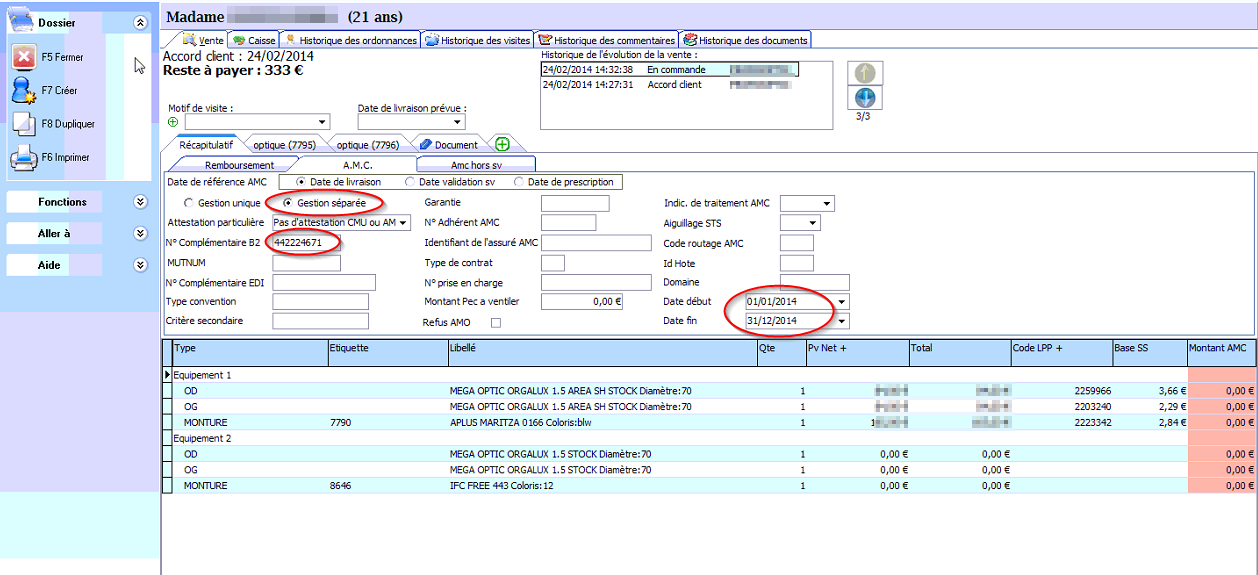Click the blue down arrow history icon
The image size is (1258, 575).
[x=865, y=98]
